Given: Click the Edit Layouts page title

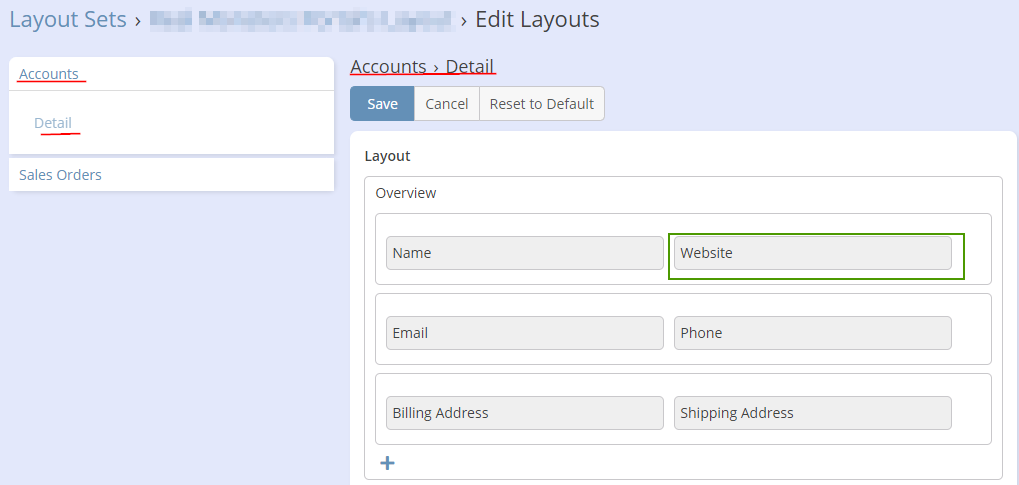Looking at the screenshot, I should coord(537,19).
